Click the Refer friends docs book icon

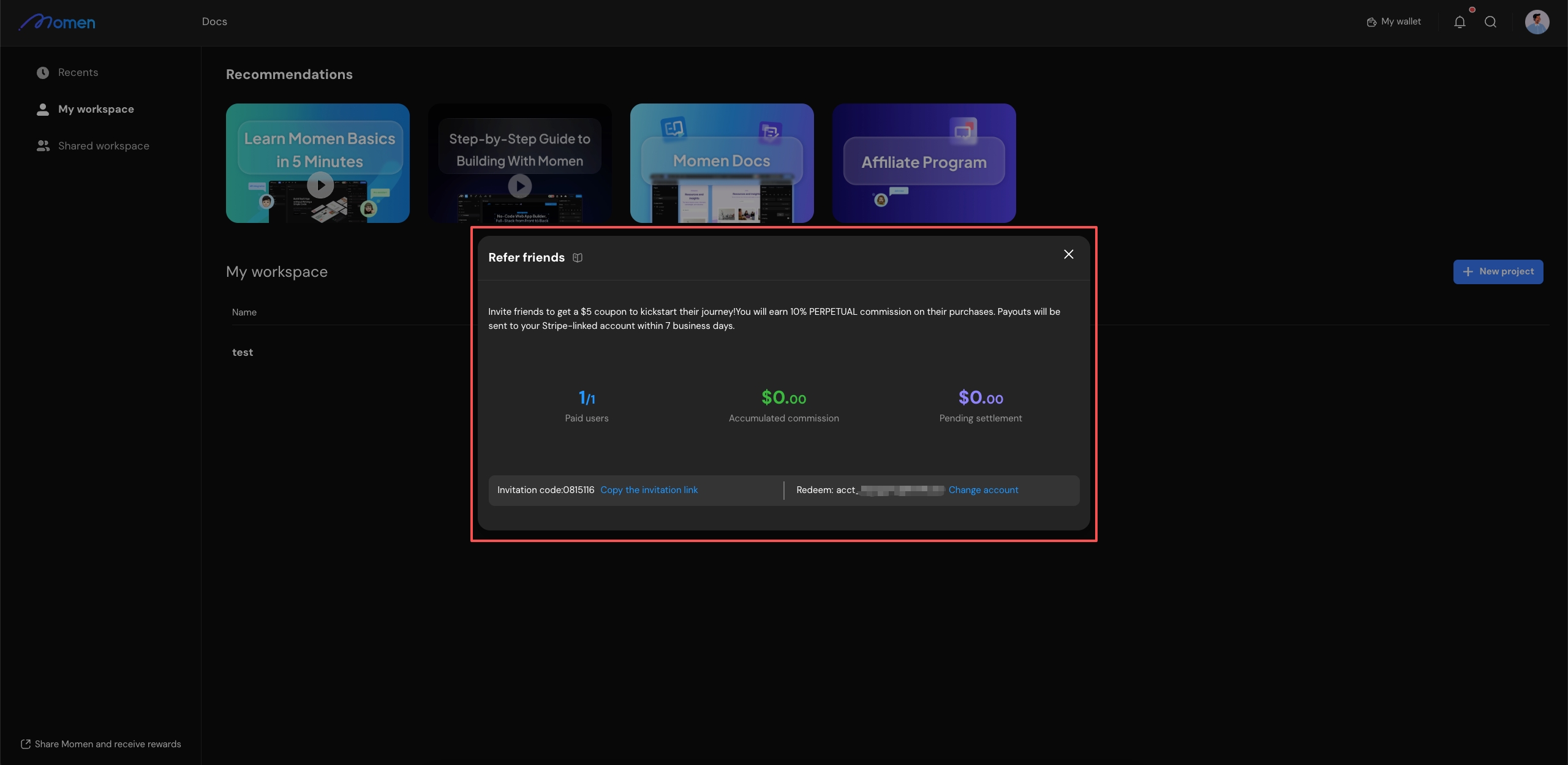coord(577,258)
